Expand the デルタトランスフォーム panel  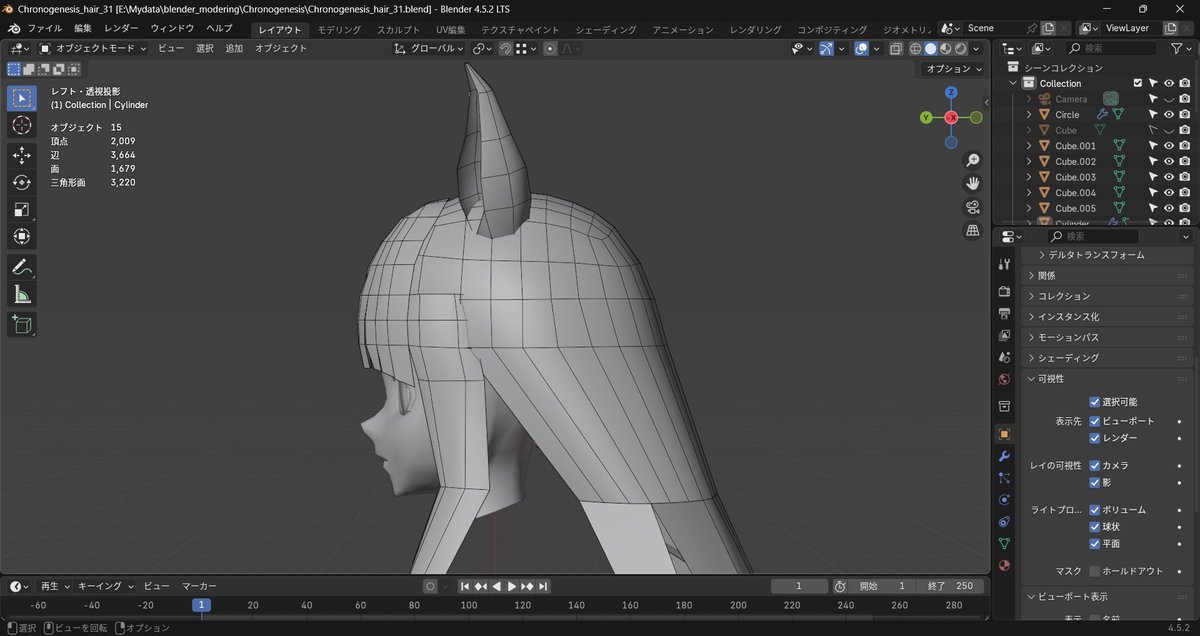click(x=1108, y=255)
